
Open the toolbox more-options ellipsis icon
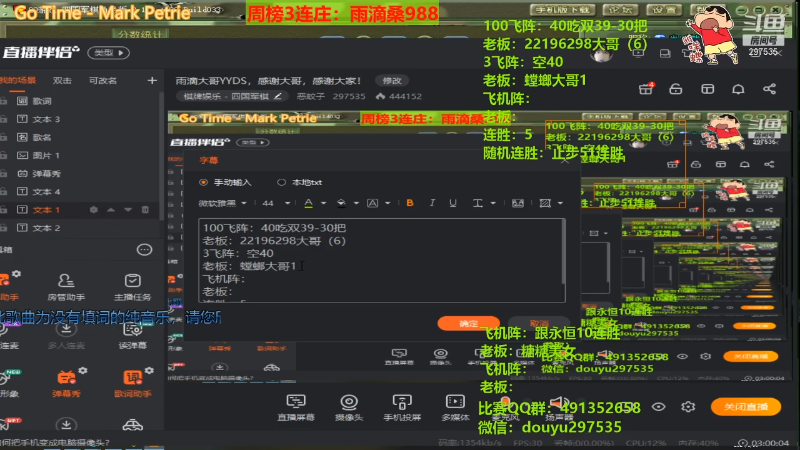coord(144,250)
